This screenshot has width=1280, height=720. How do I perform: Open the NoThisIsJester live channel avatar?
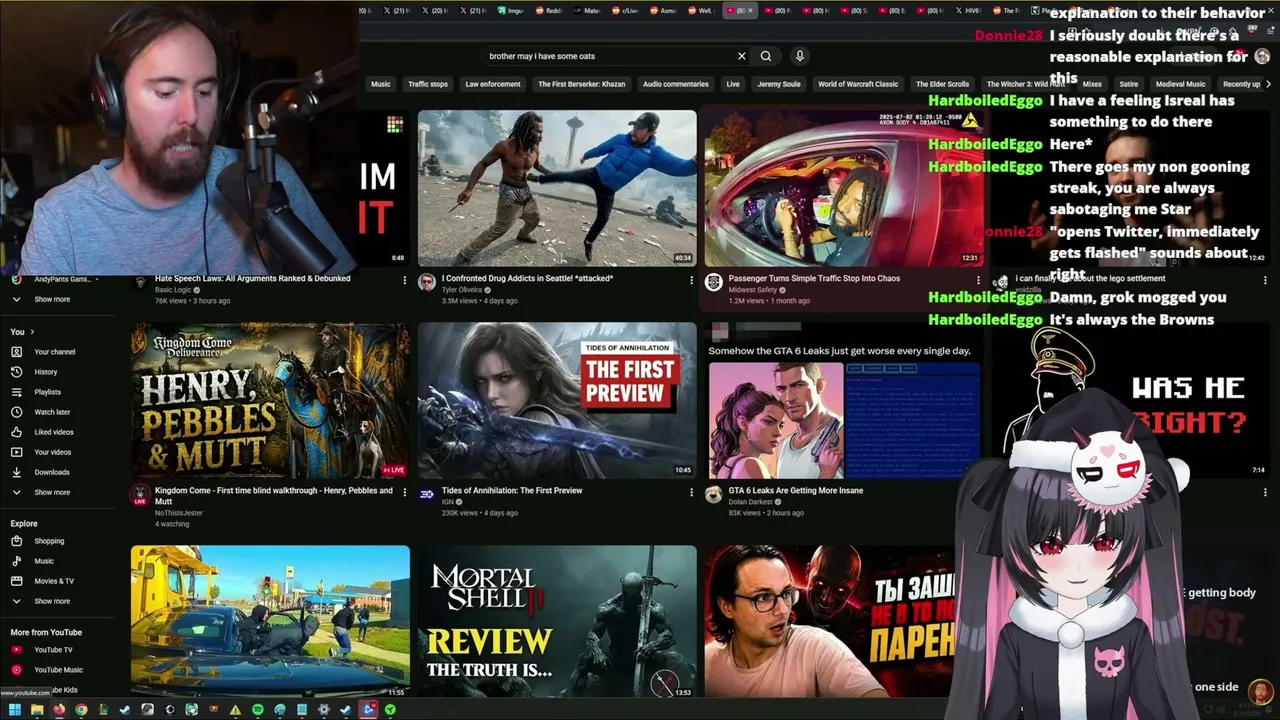click(x=140, y=494)
